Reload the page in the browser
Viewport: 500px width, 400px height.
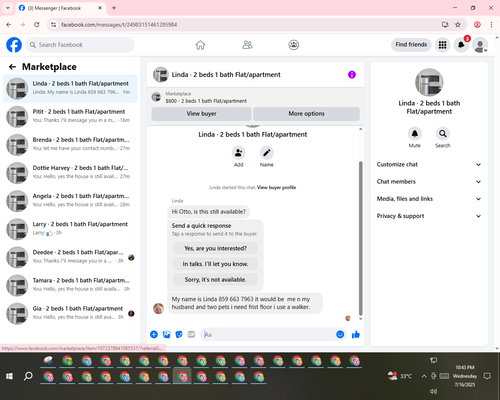tap(37, 25)
